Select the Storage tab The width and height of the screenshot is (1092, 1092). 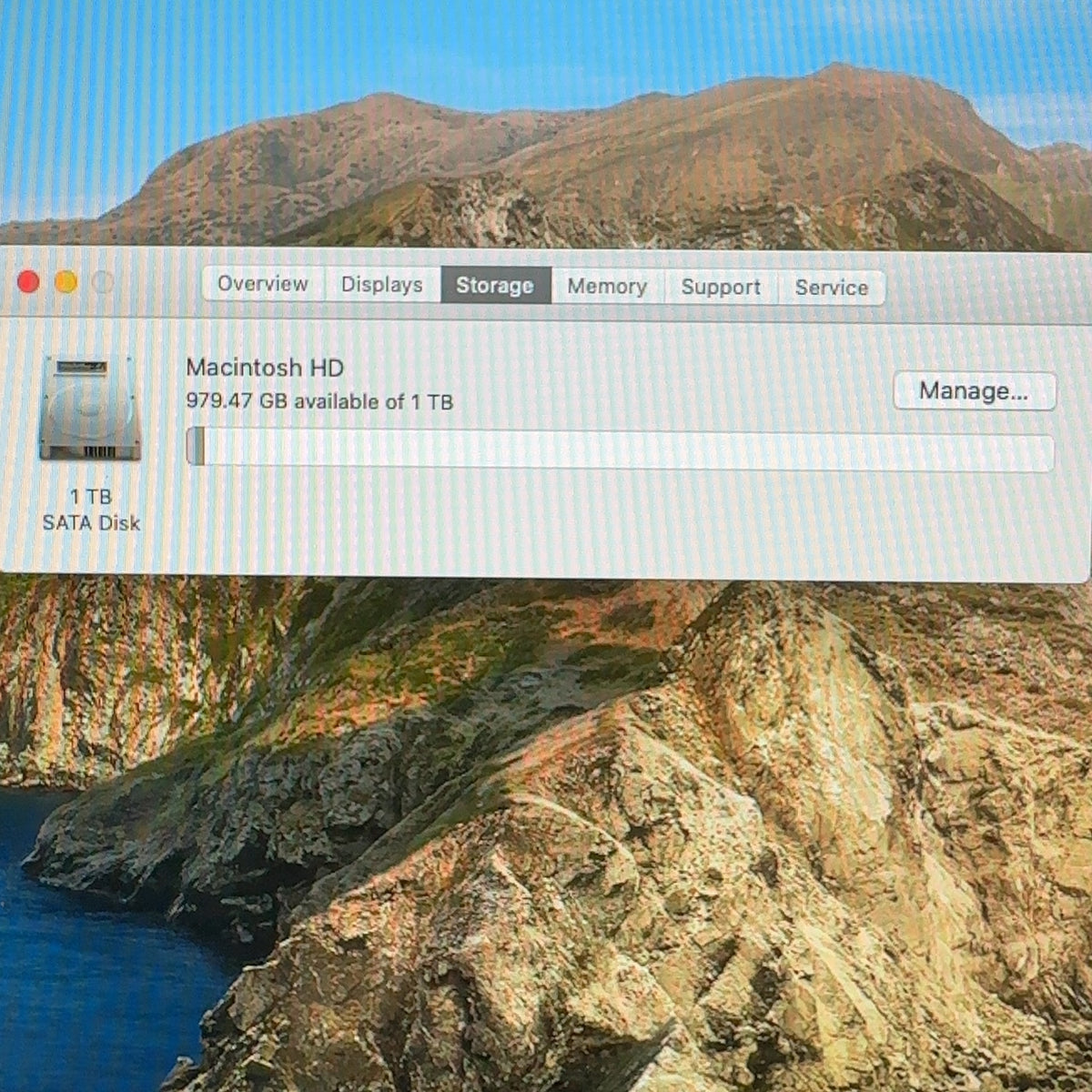(x=495, y=286)
